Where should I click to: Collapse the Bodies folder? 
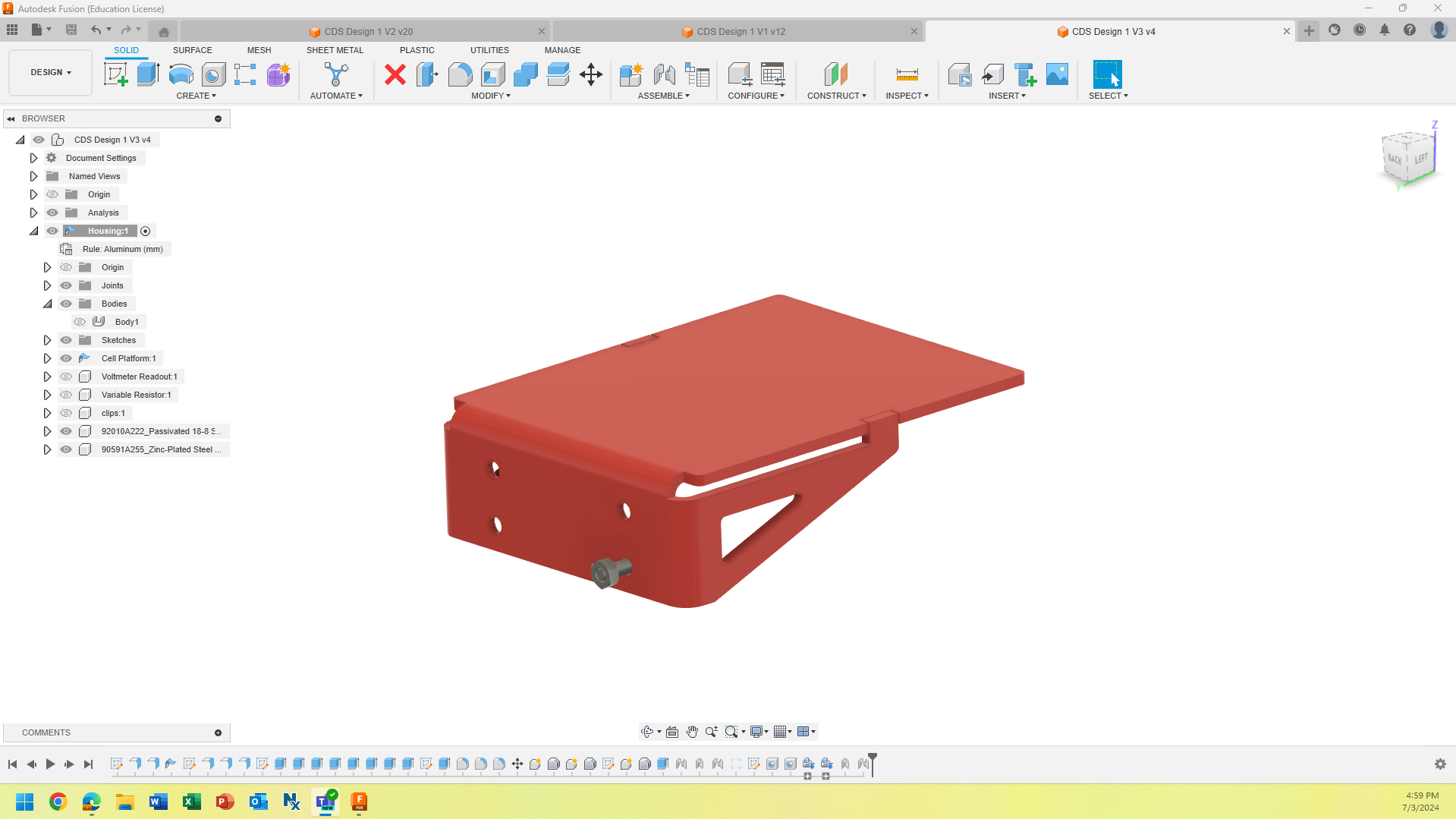pyautogui.click(x=47, y=304)
